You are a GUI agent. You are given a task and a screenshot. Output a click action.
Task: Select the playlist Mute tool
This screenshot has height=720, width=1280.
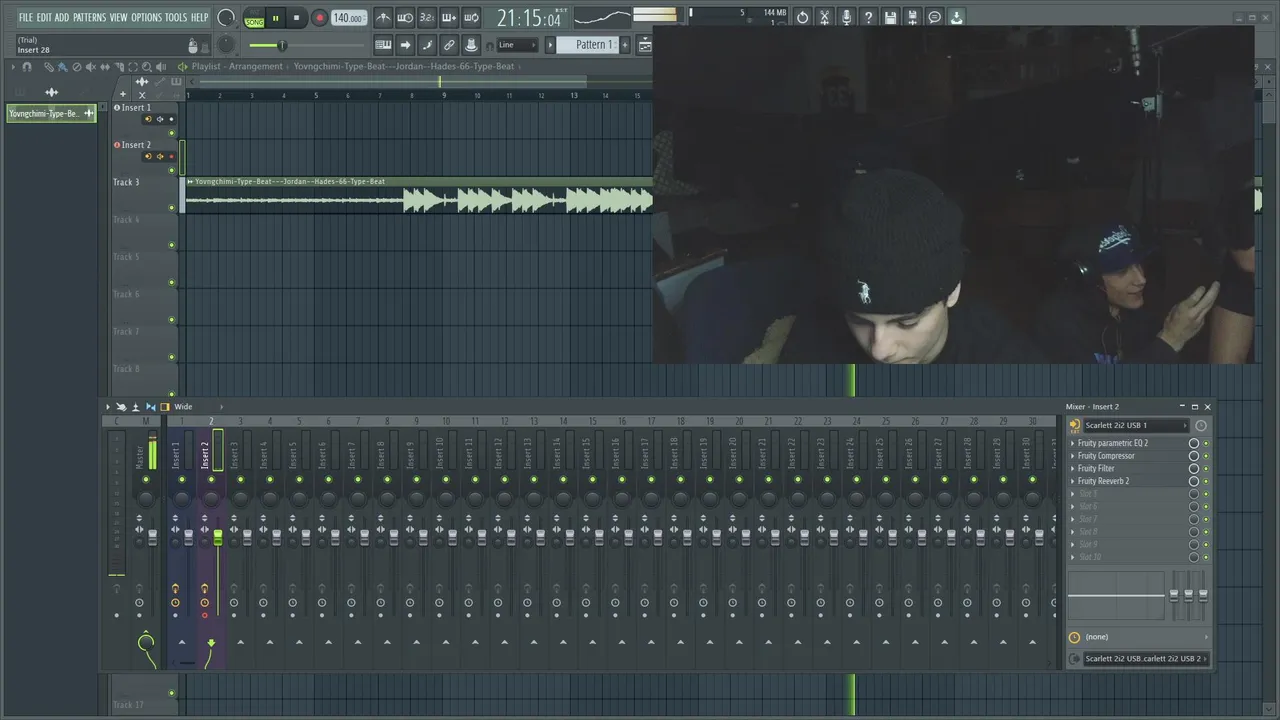point(90,67)
